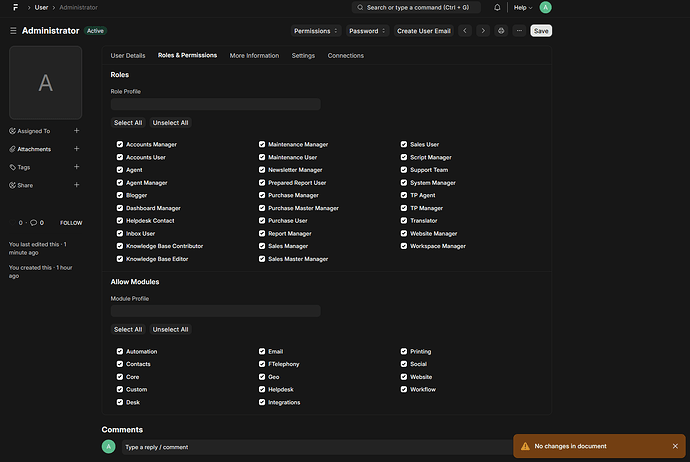The width and height of the screenshot is (690, 462).
Task: Click the Role Profile input field
Action: click(x=215, y=104)
